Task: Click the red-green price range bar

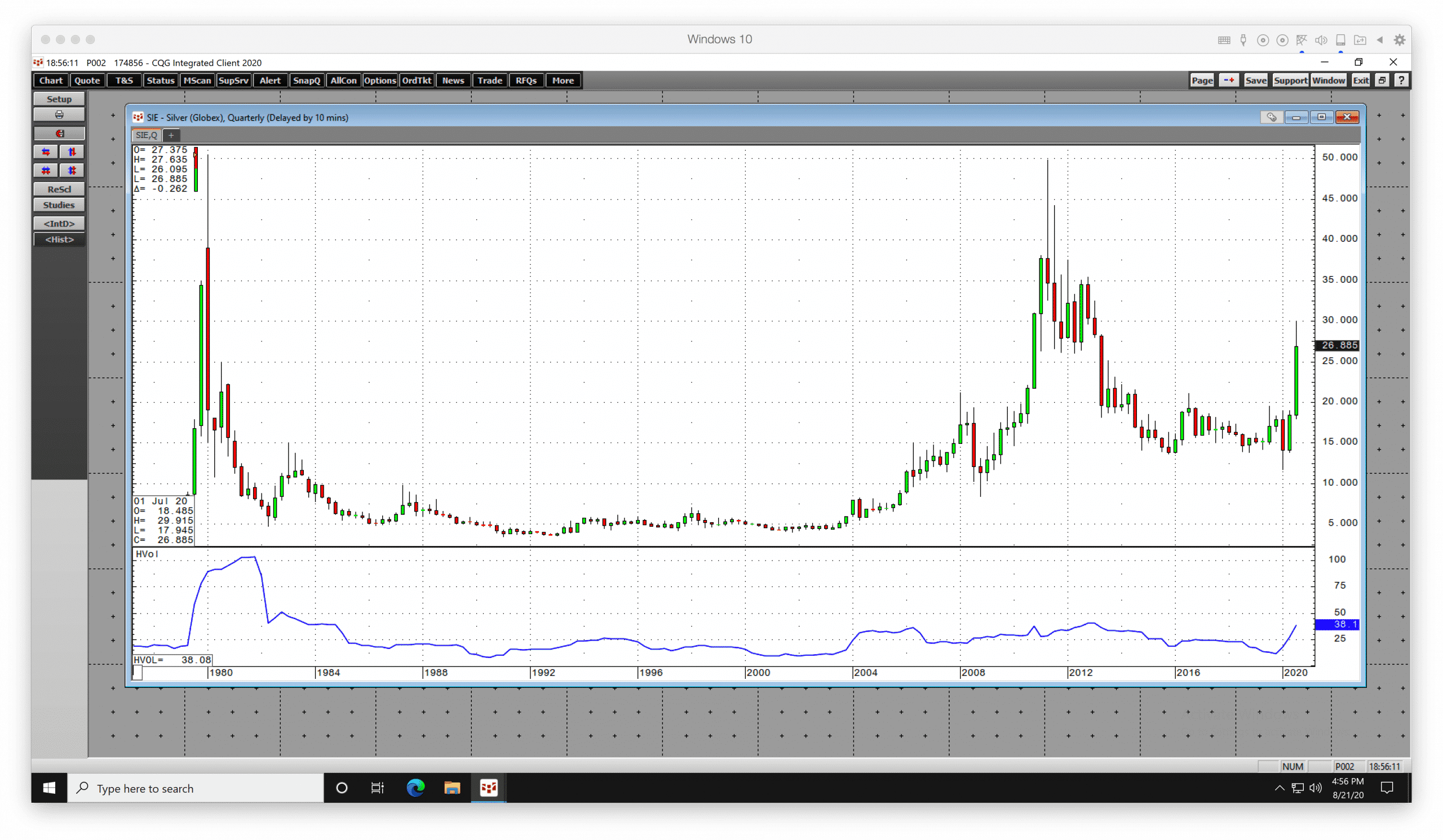Action: (x=196, y=170)
